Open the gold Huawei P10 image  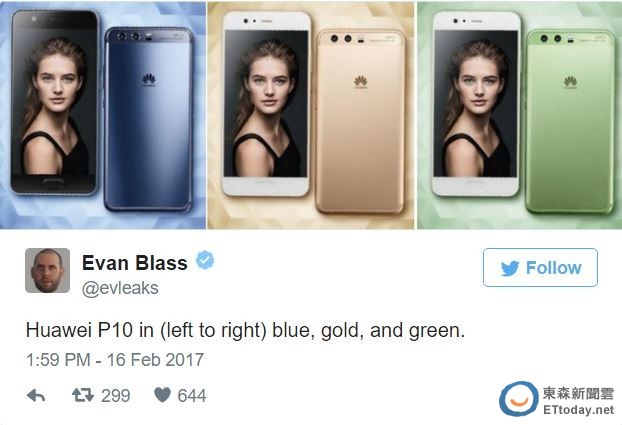[311, 115]
